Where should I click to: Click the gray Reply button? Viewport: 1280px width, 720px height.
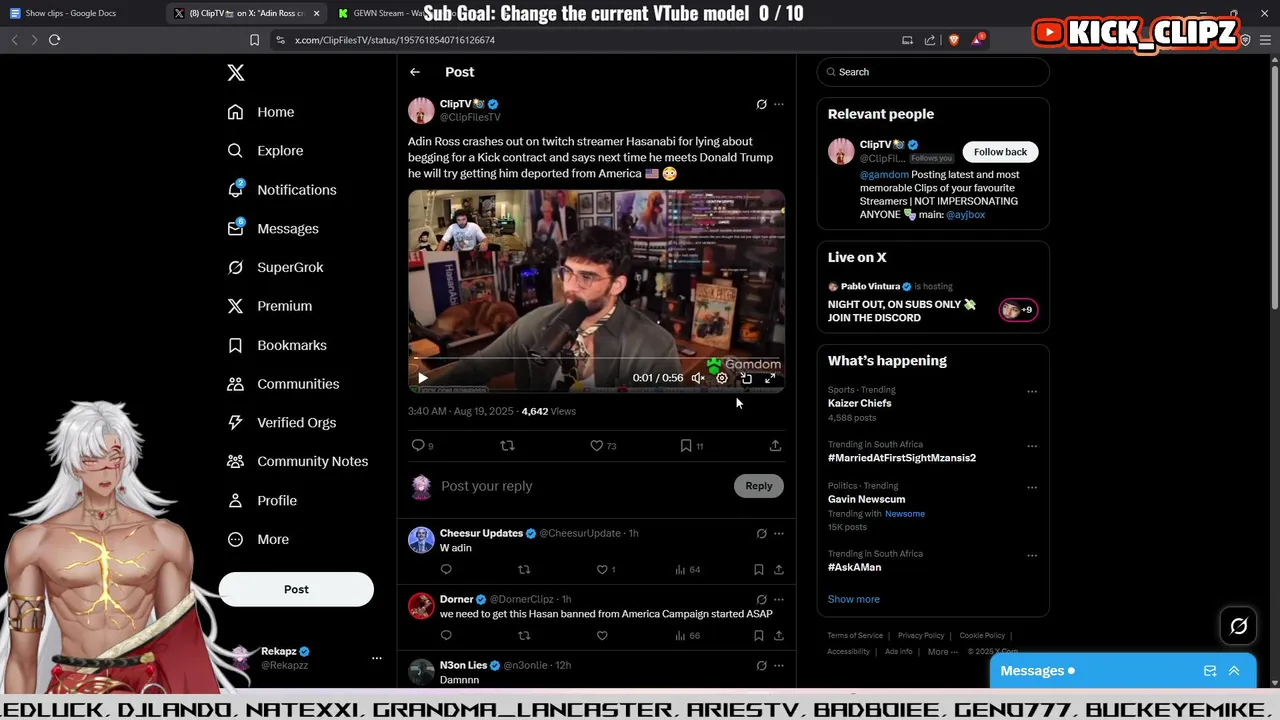coord(759,486)
